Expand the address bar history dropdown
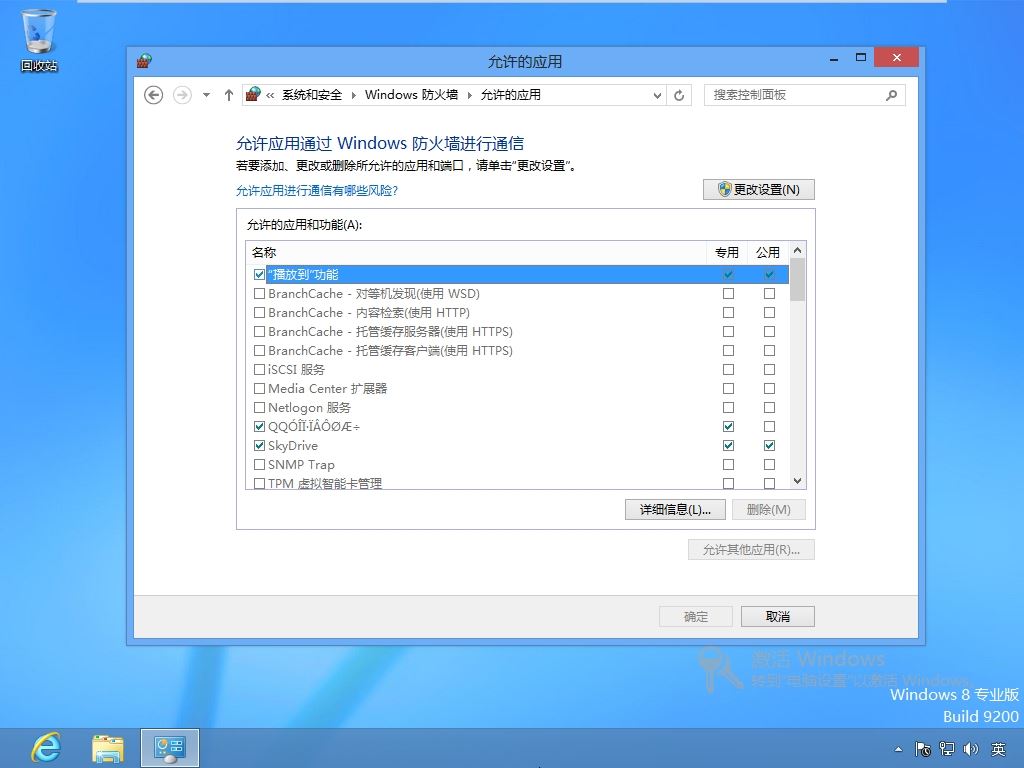This screenshot has height=768, width=1024. click(657, 95)
